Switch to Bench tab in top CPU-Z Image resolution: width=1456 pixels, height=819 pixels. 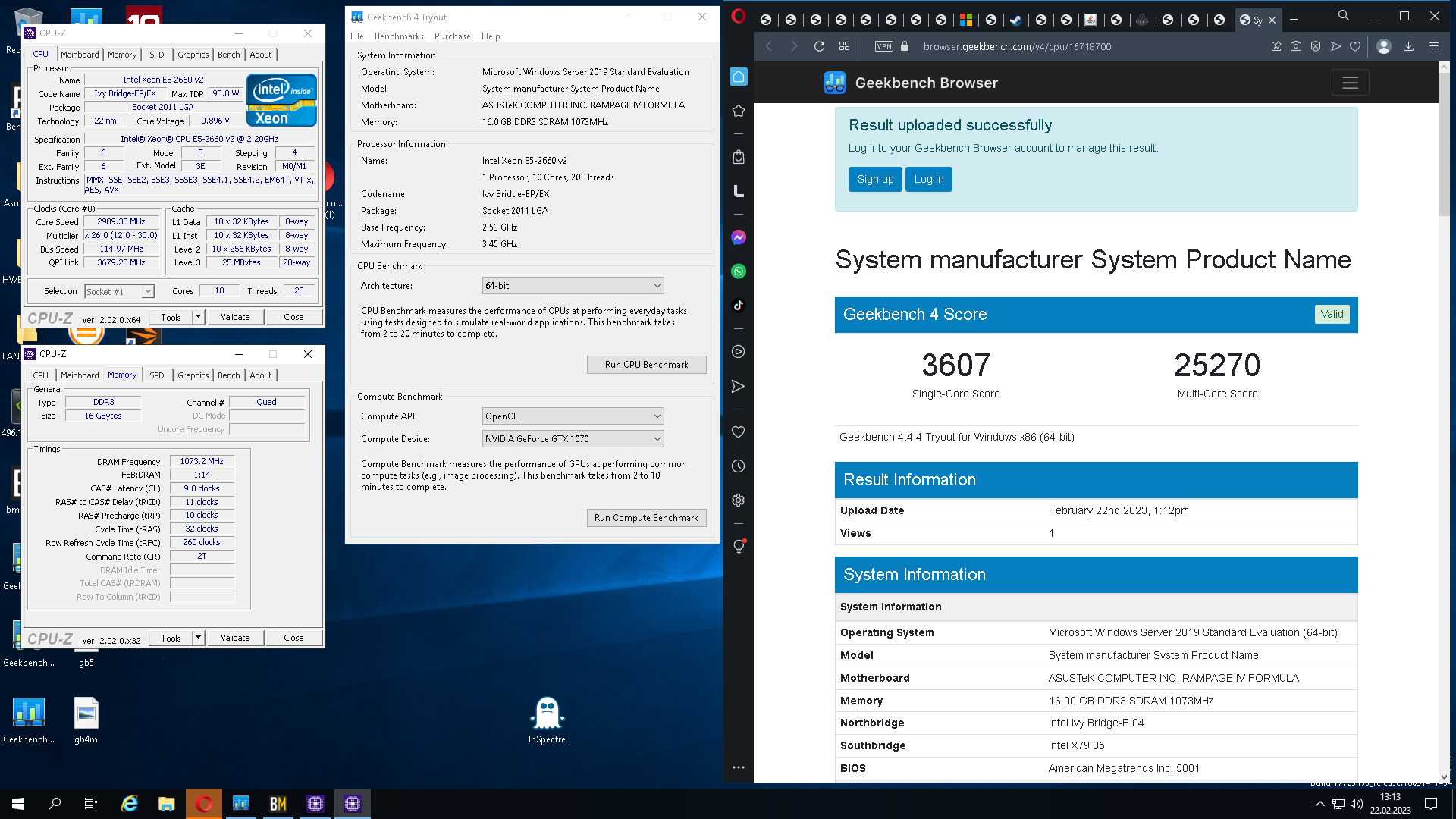pyautogui.click(x=228, y=55)
